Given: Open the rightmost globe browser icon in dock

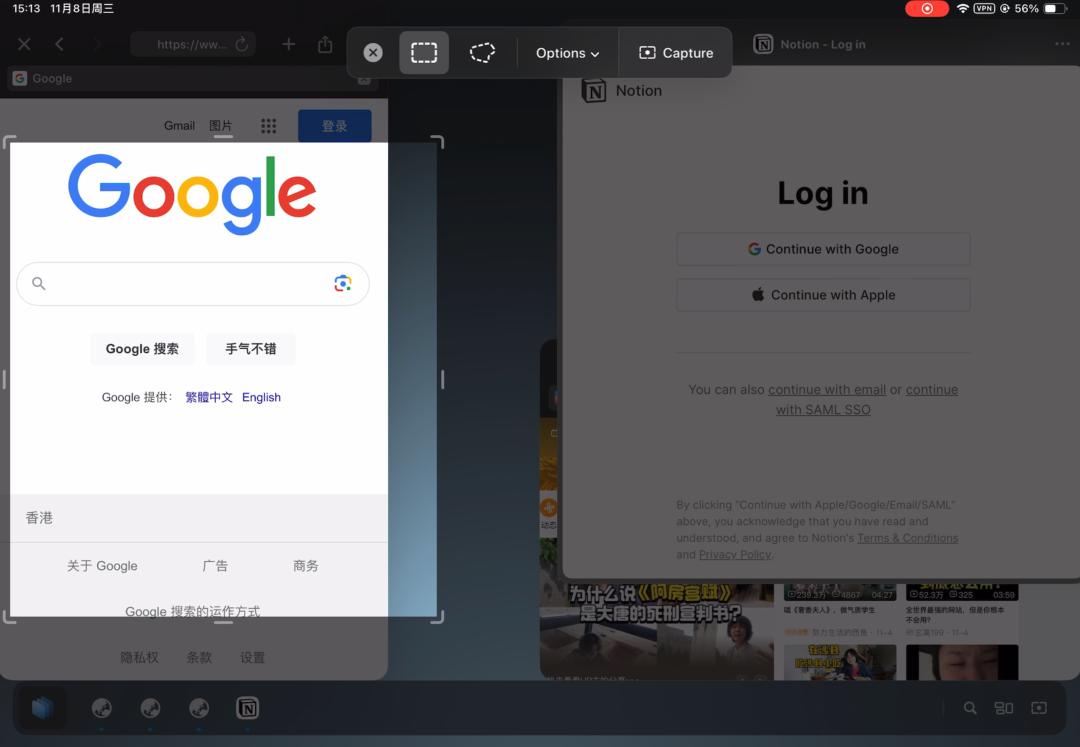Looking at the screenshot, I should pos(199,708).
